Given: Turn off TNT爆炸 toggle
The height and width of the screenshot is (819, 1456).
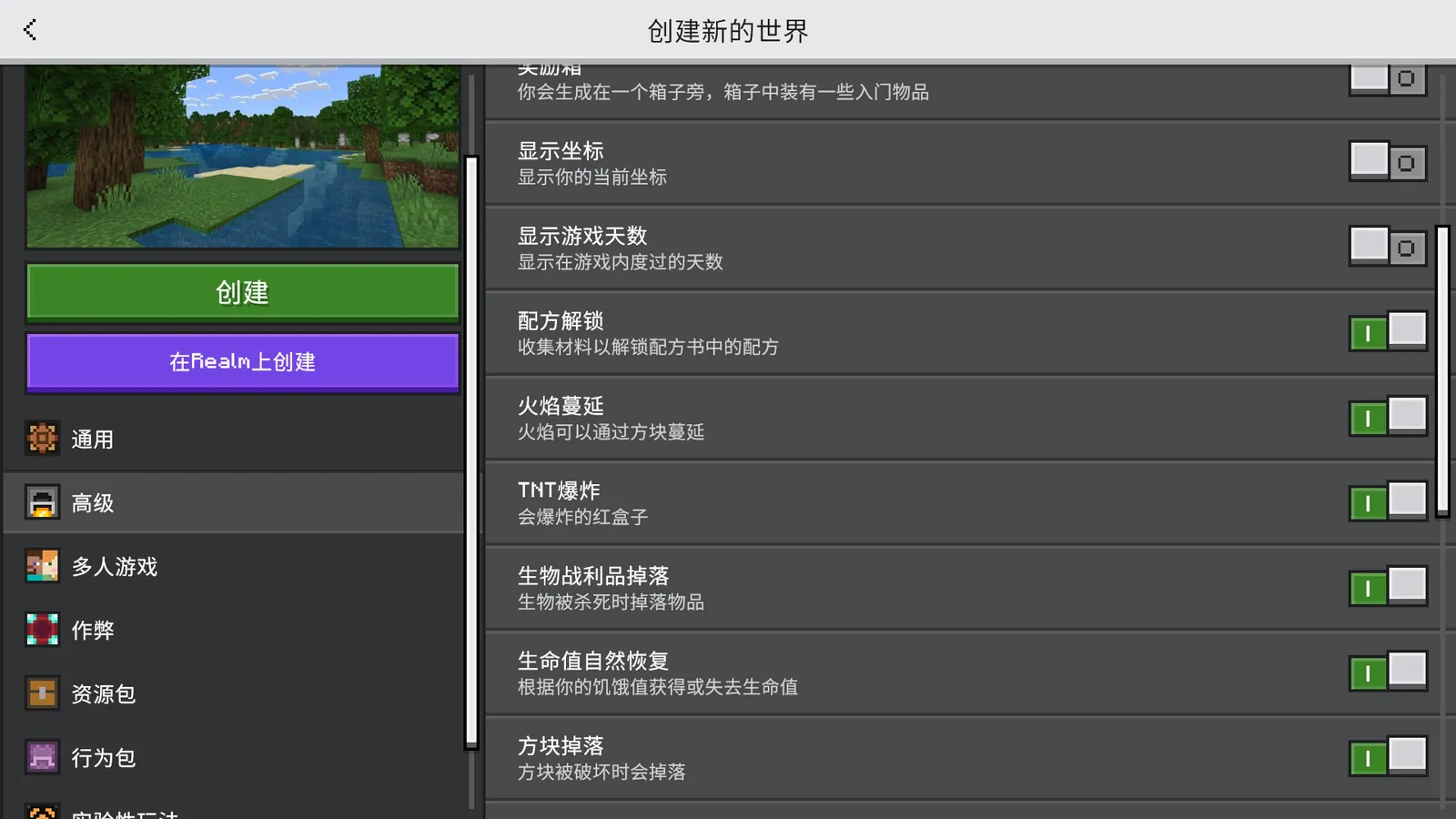Looking at the screenshot, I should point(1388,501).
